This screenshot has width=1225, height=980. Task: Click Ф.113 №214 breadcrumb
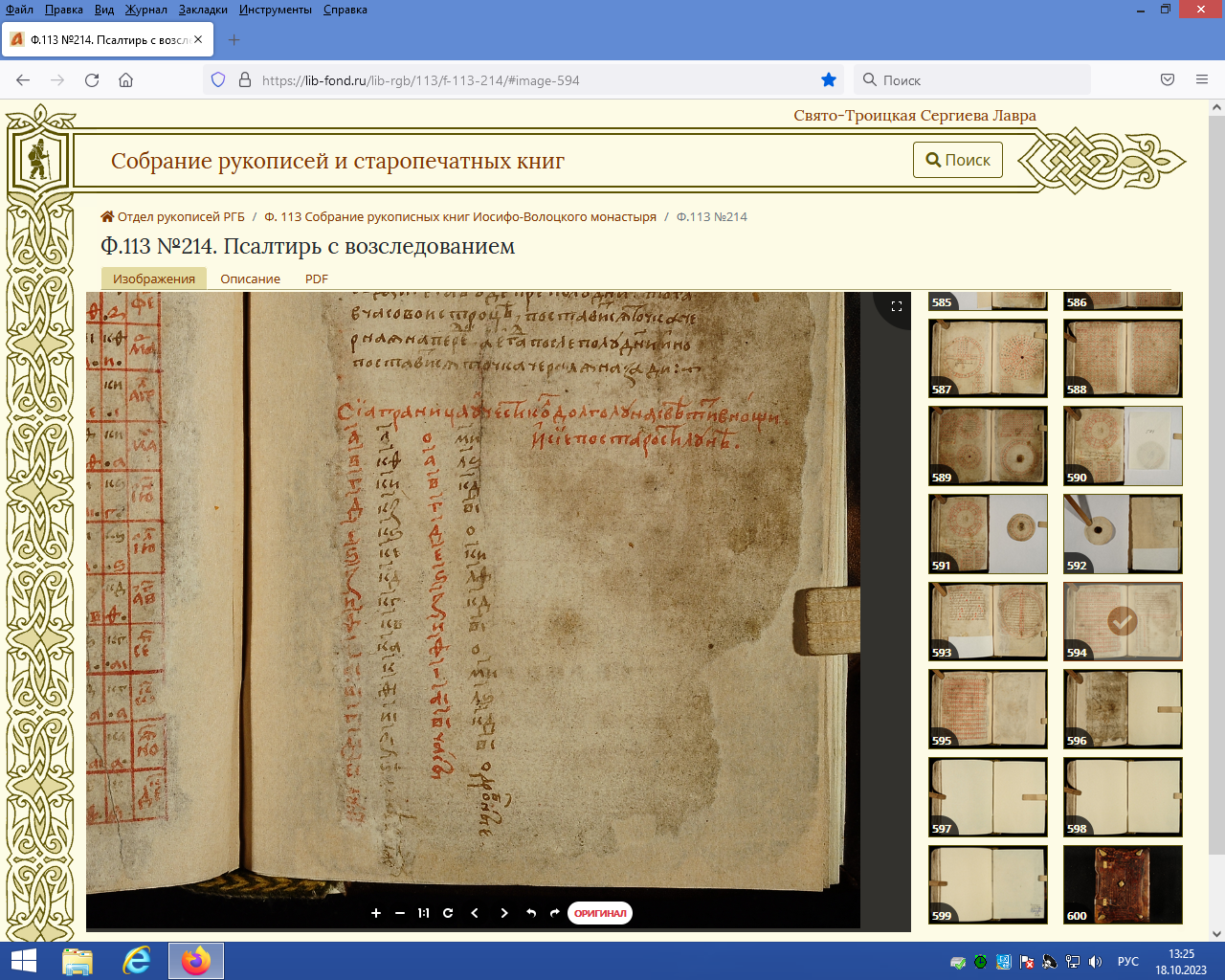712,216
